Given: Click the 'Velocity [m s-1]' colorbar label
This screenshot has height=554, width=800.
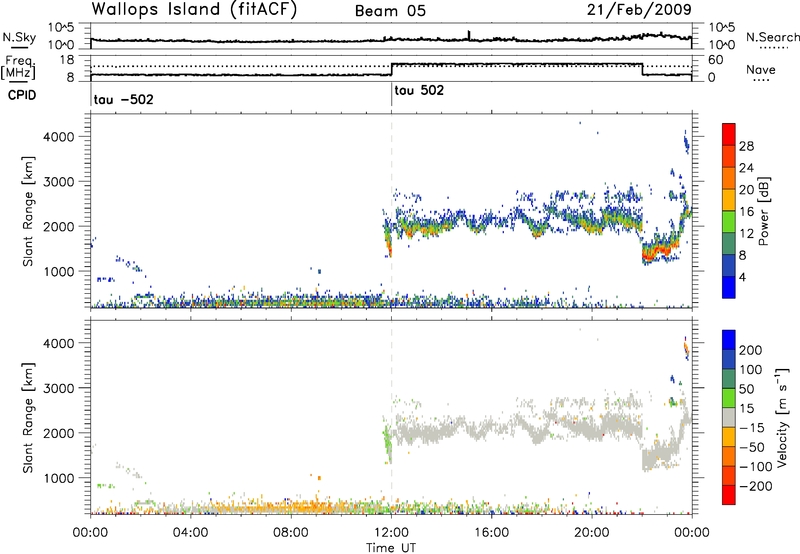Looking at the screenshot, I should click(x=782, y=417).
